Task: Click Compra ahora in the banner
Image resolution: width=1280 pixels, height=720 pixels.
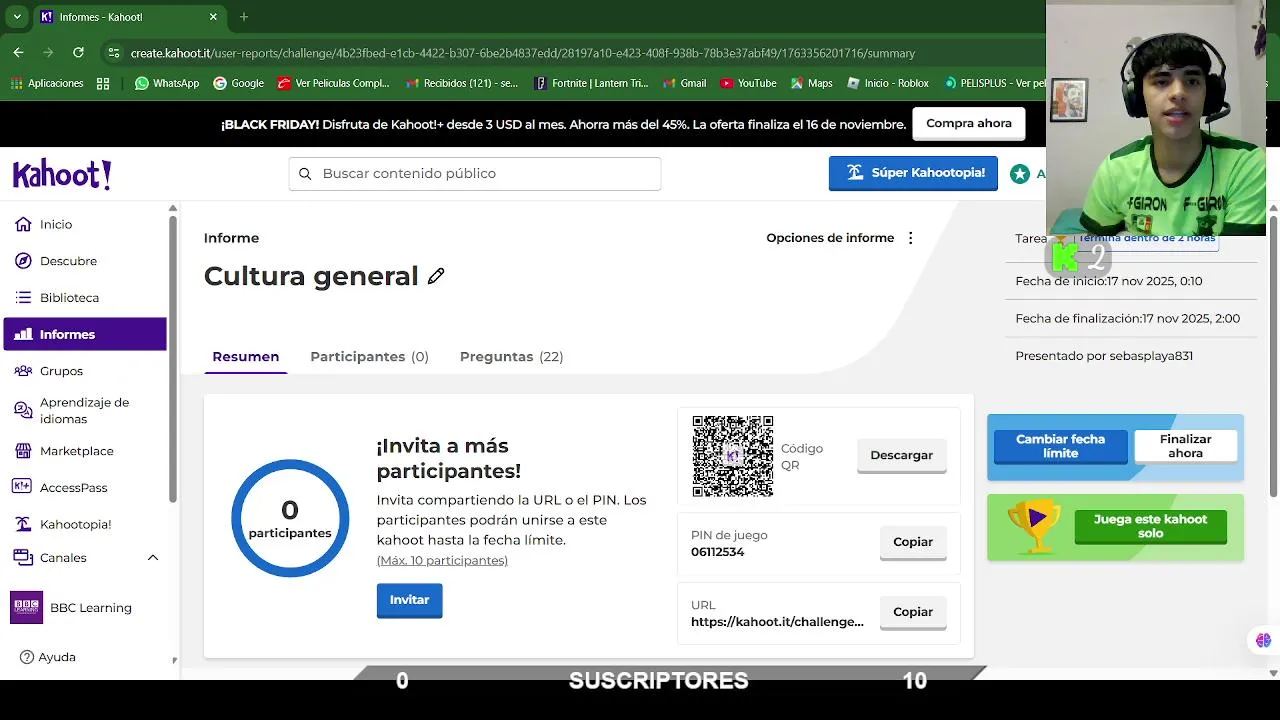Action: [968, 124]
